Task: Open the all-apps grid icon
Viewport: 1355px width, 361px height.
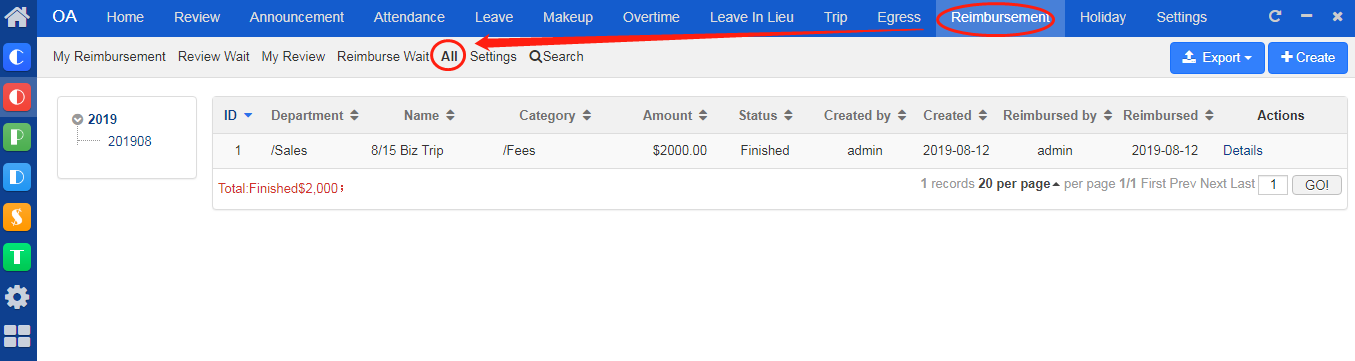Action: (x=18, y=337)
